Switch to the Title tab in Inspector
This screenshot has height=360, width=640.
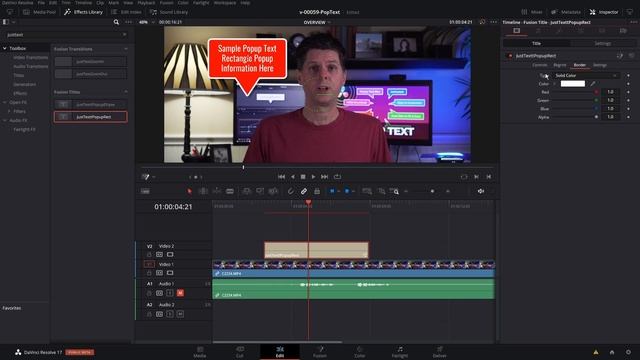point(536,43)
